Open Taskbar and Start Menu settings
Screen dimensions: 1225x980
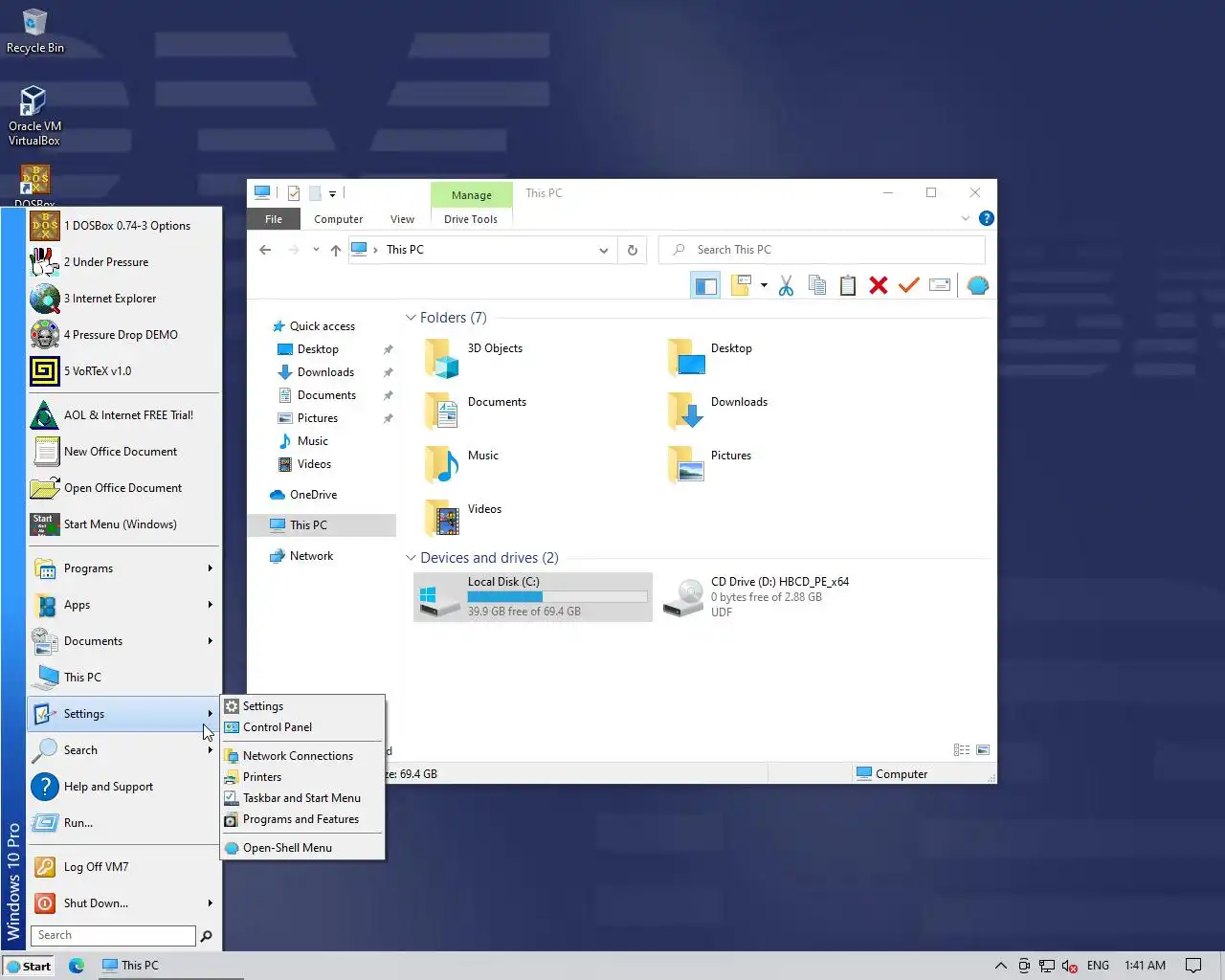point(302,798)
